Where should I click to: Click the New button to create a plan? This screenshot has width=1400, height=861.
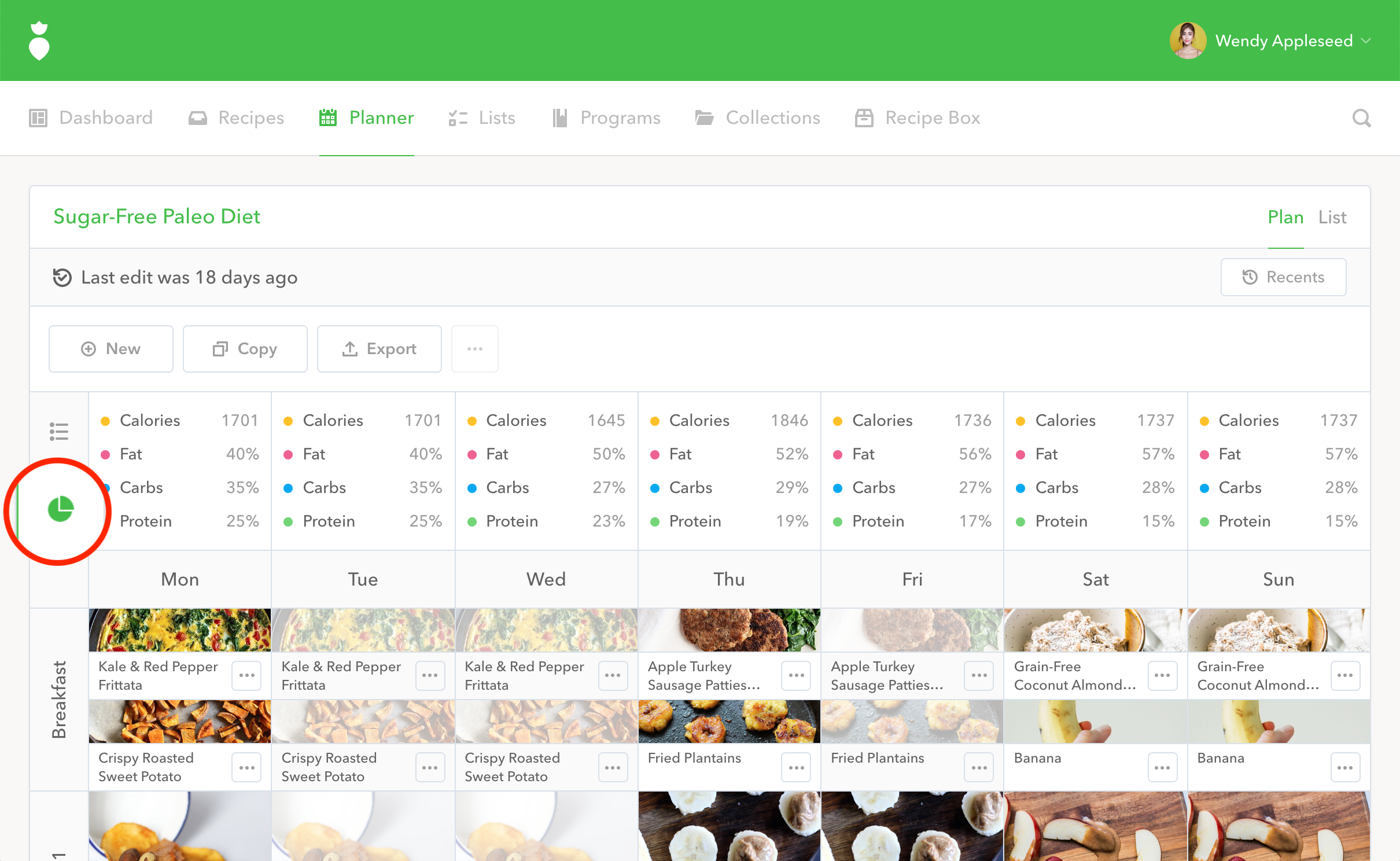(x=110, y=348)
